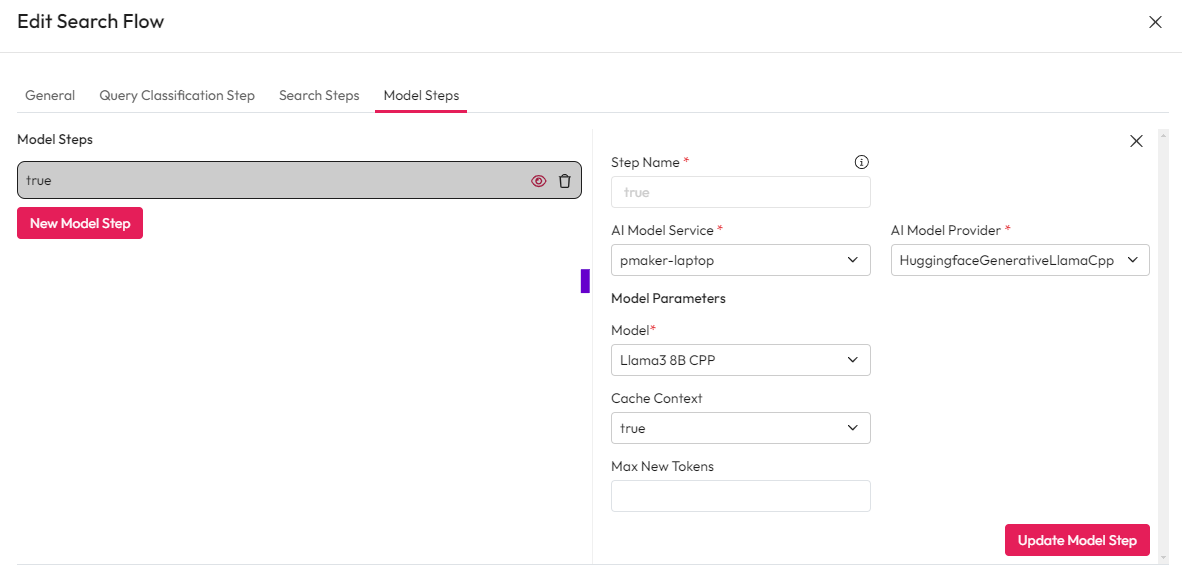Click the New Model Step button
The width and height of the screenshot is (1182, 572).
[80, 223]
